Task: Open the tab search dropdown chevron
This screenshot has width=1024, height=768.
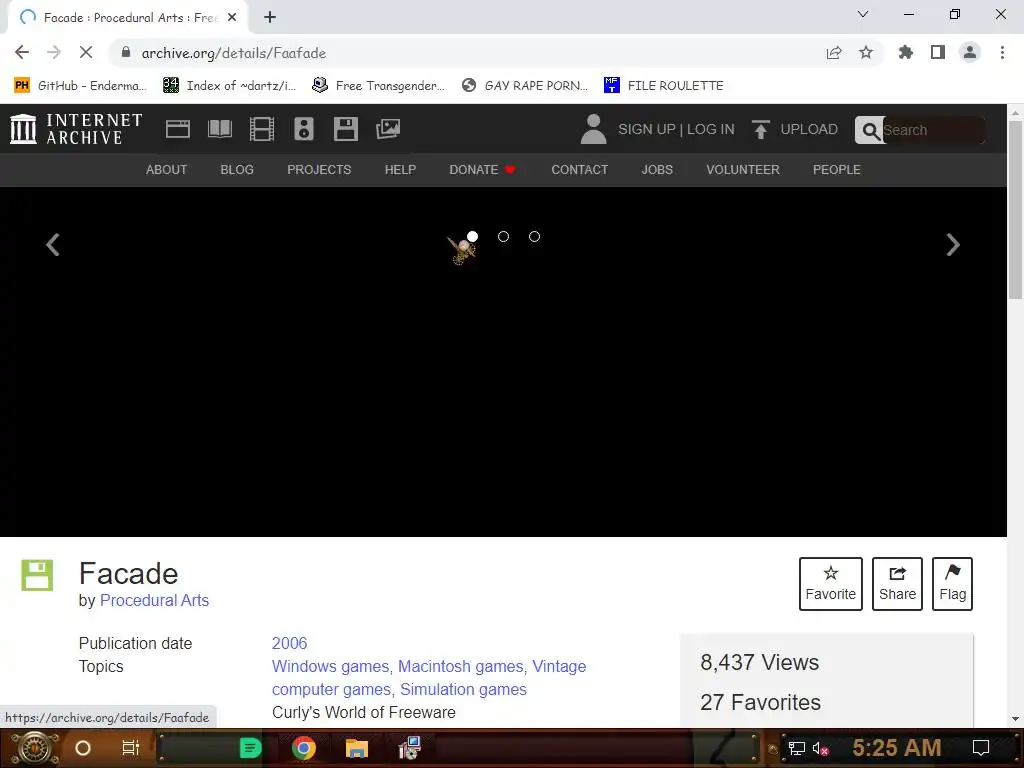Action: (863, 14)
